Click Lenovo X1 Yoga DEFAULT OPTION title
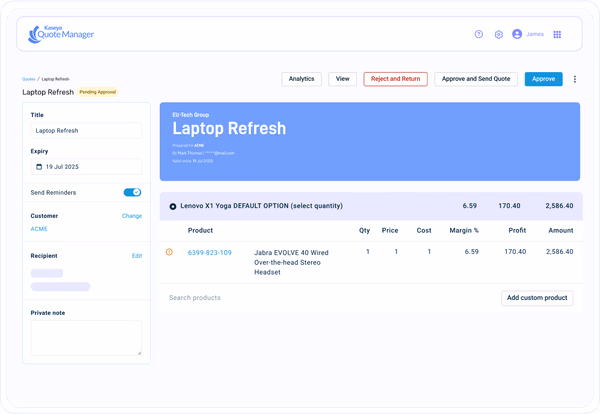The width and height of the screenshot is (600, 414). [261, 206]
